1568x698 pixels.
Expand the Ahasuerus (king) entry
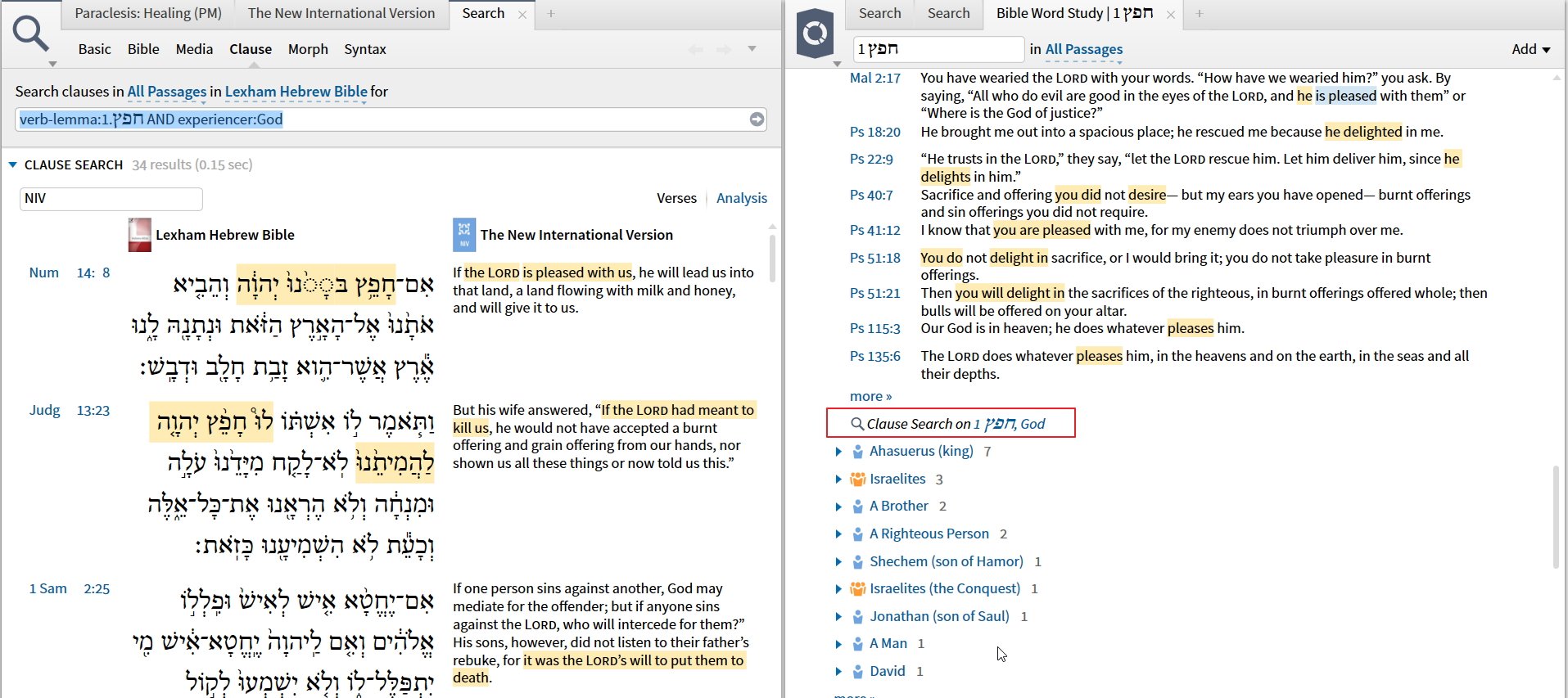[x=838, y=452]
